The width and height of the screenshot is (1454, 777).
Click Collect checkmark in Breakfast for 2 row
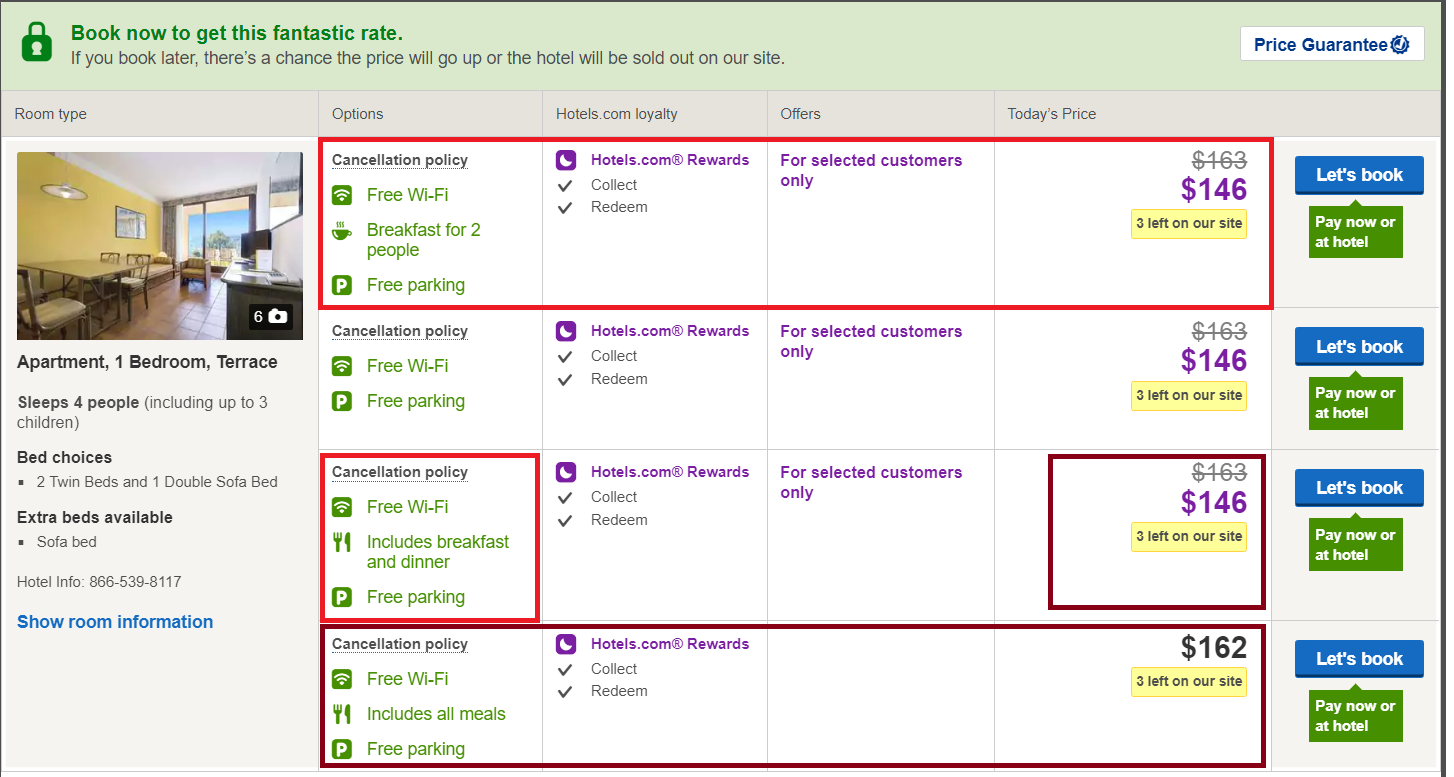[x=565, y=185]
